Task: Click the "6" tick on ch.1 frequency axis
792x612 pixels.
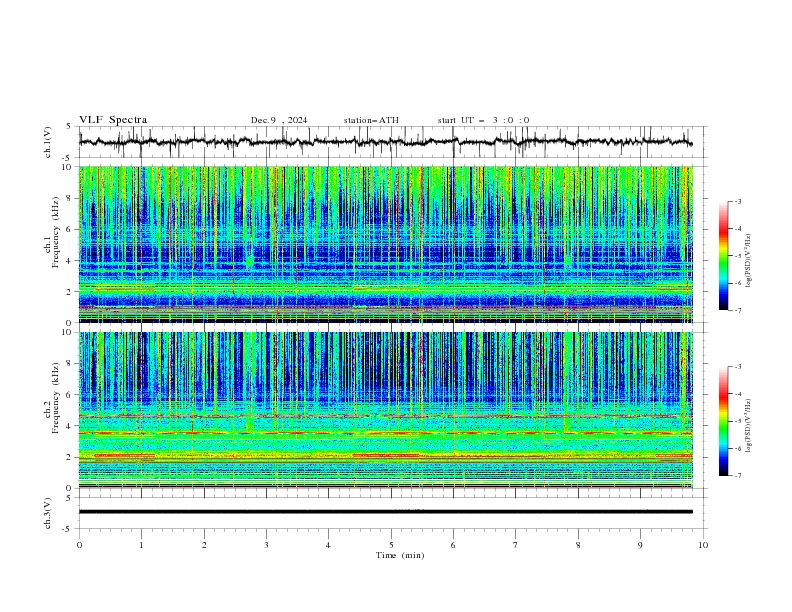Action: (70, 230)
